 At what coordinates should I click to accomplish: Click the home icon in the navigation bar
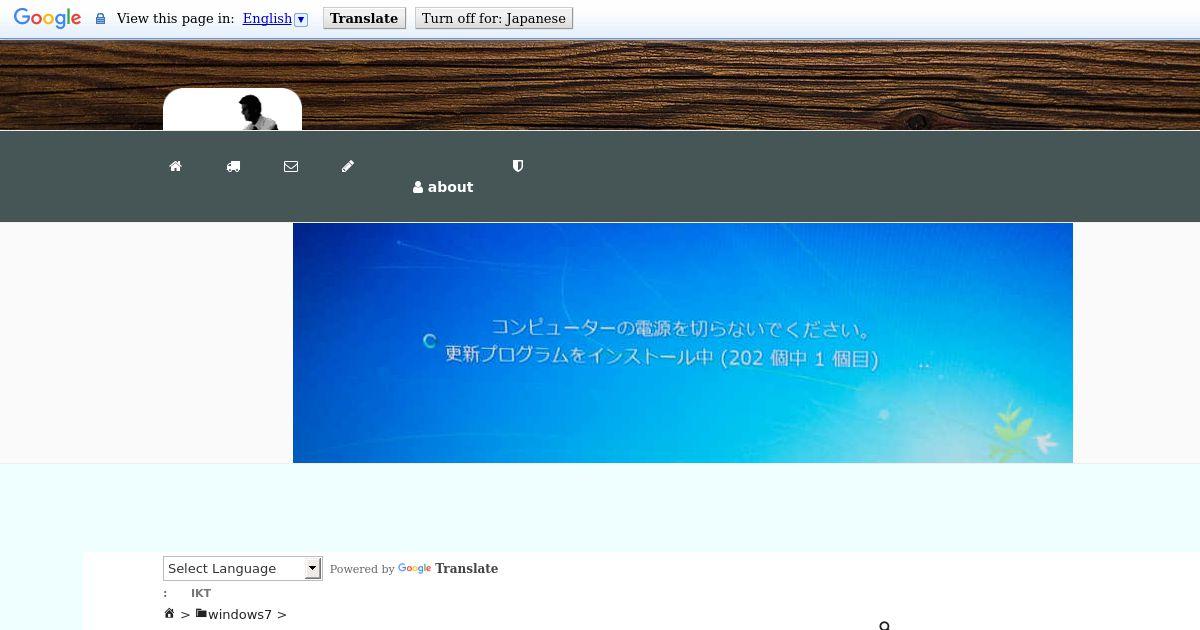[x=175, y=166]
